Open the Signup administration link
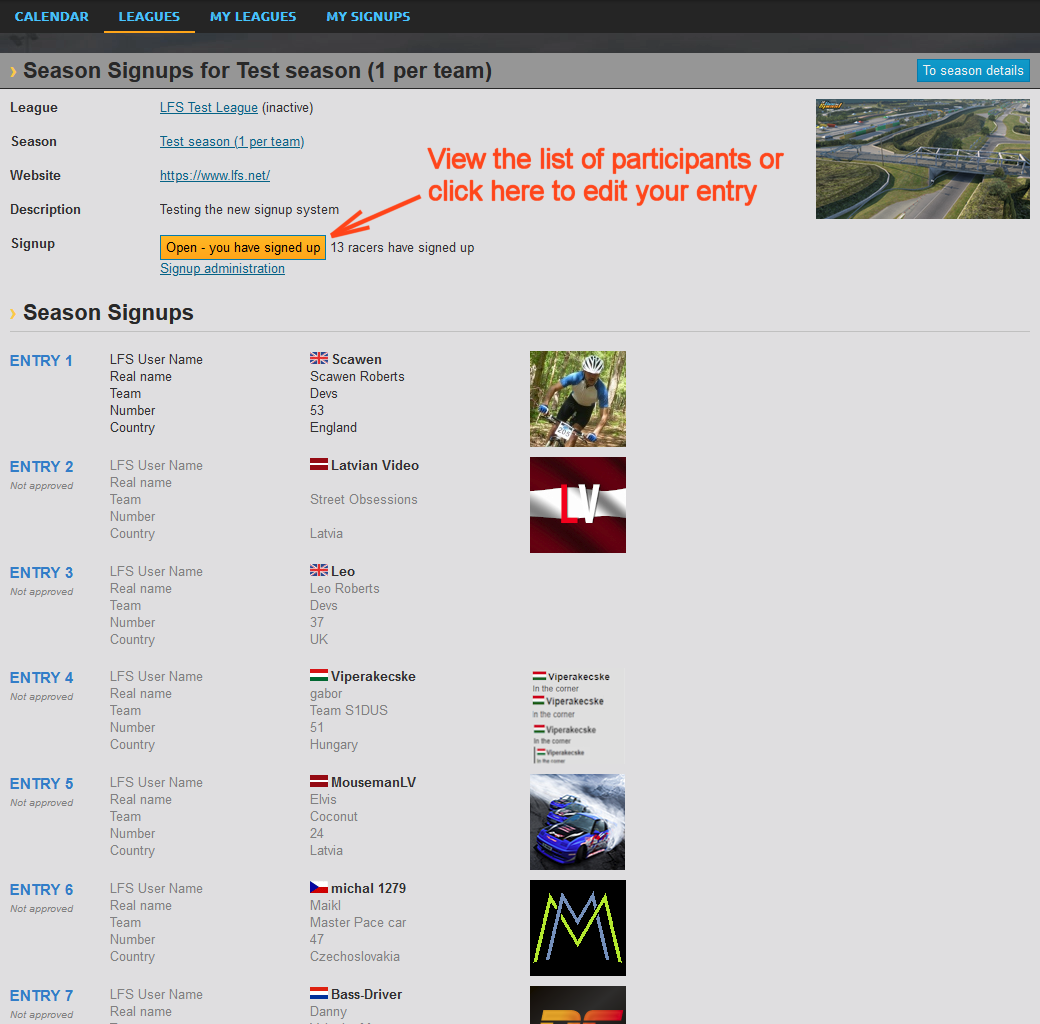 tap(222, 269)
